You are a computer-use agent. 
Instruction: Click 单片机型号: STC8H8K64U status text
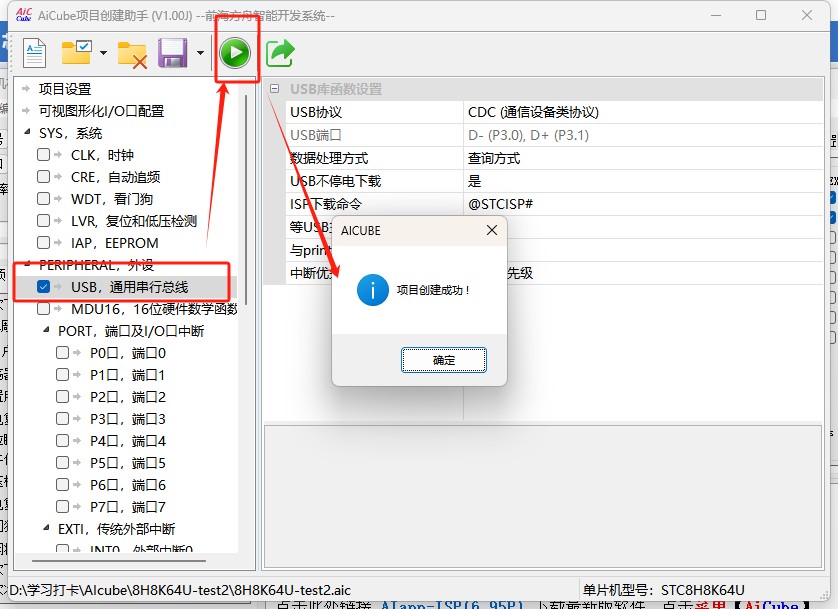[663, 590]
